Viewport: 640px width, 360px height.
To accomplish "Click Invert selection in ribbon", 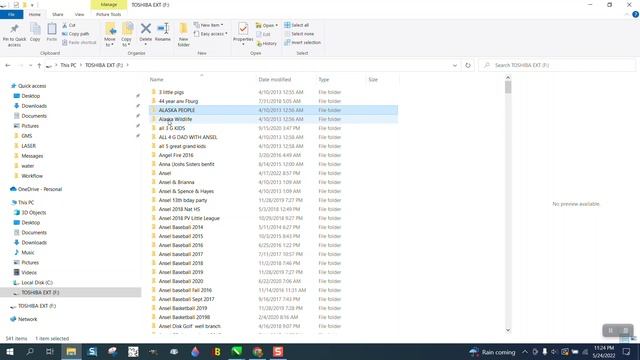I will point(302,42).
